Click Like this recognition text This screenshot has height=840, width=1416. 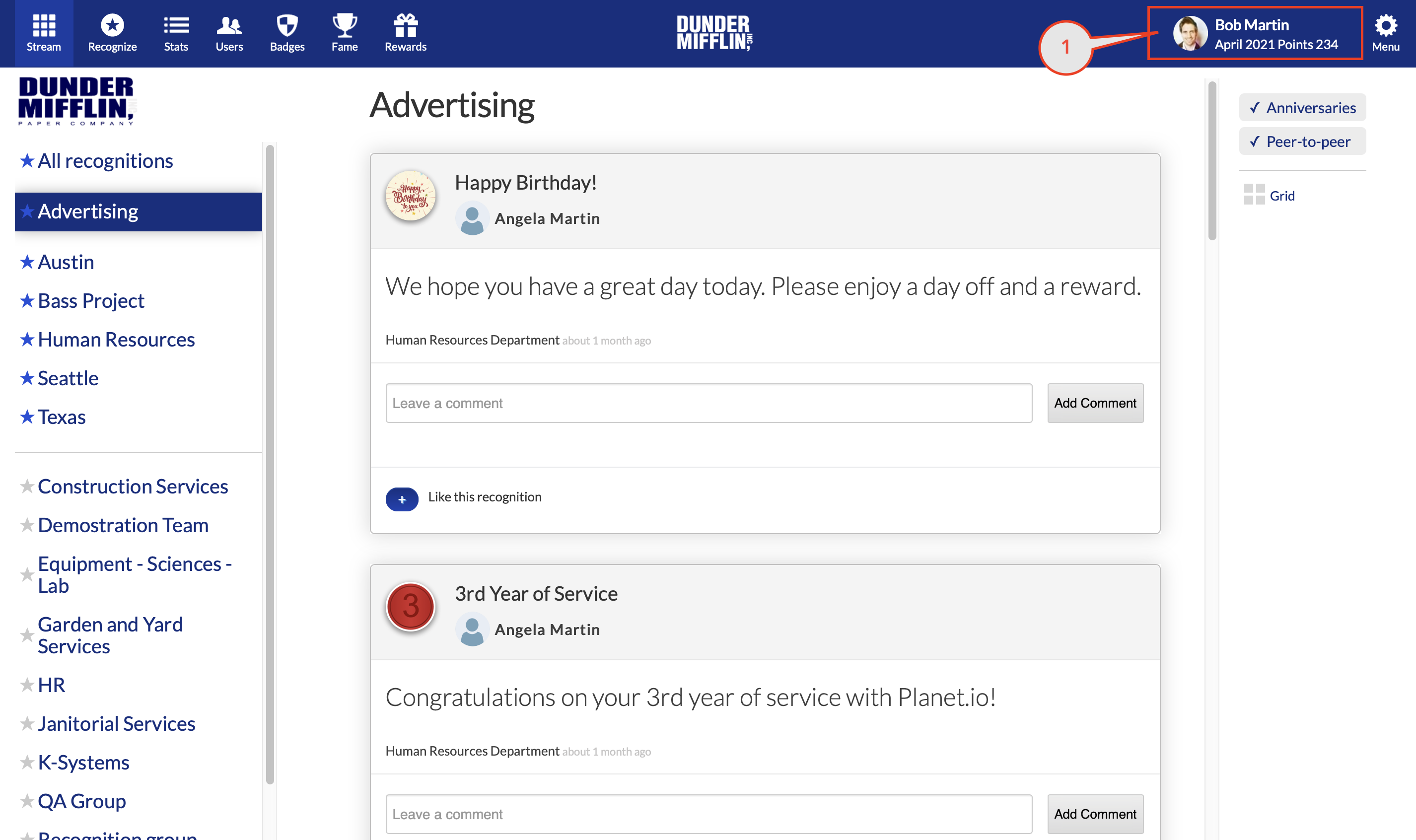click(485, 497)
